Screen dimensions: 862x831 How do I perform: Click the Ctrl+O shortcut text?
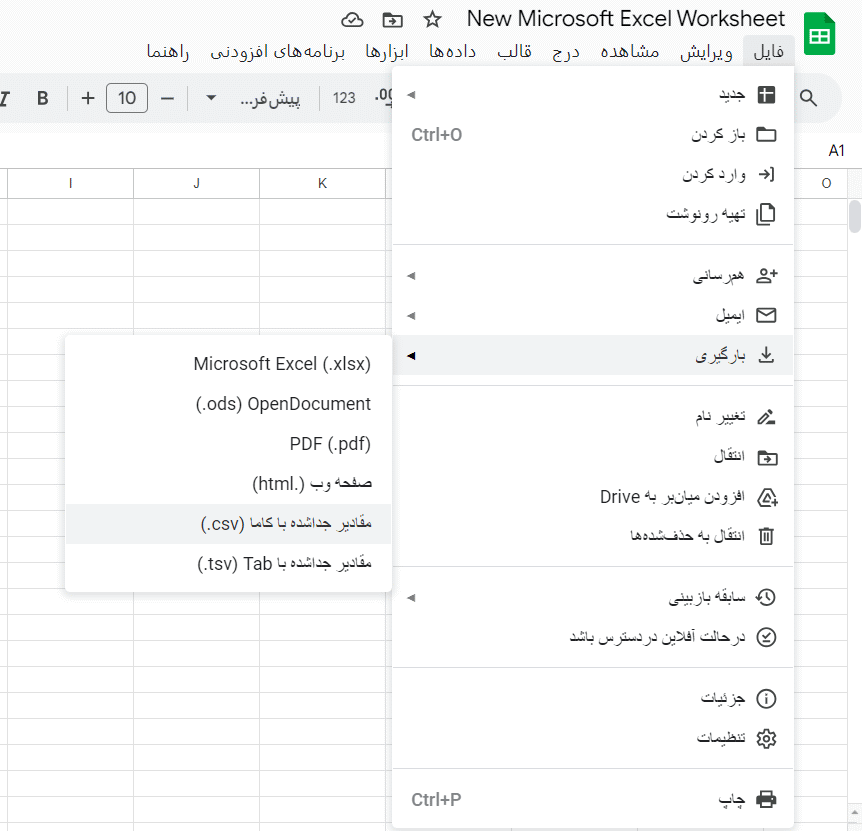pos(436,135)
